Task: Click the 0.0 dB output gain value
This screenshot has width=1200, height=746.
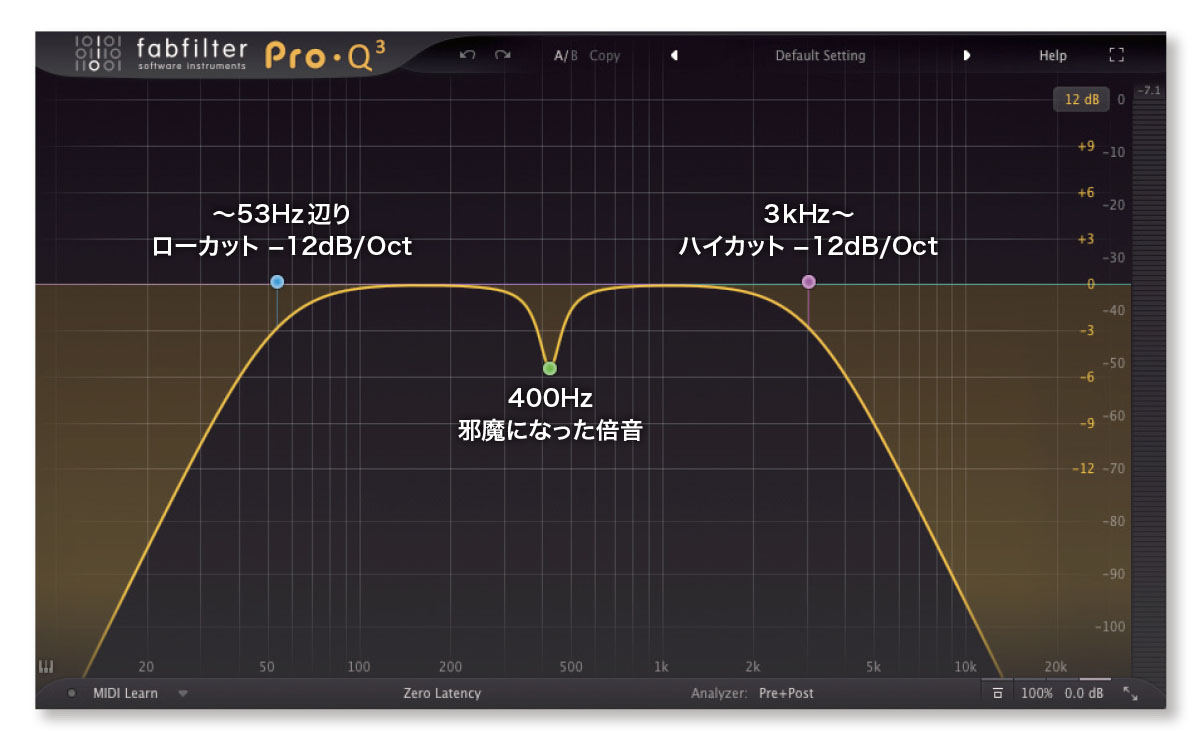Action: (1082, 693)
